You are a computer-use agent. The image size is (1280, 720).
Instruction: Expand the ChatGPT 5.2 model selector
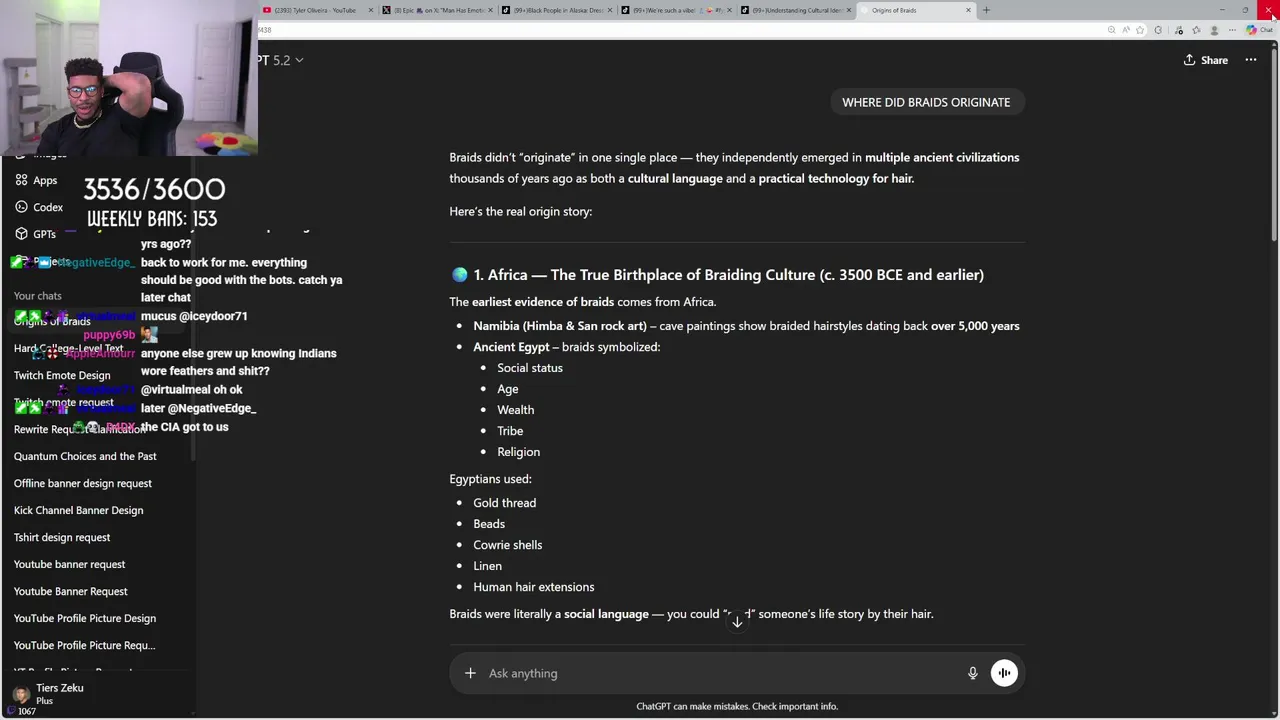[281, 60]
